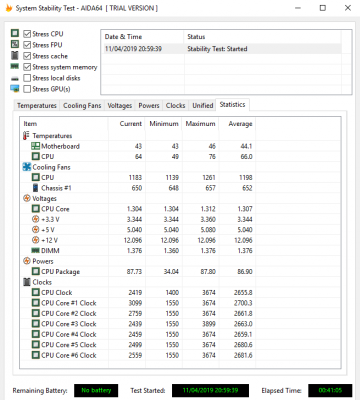Click the Chassis #1 fan icon
This screenshot has height=400, width=360.
[35, 188]
